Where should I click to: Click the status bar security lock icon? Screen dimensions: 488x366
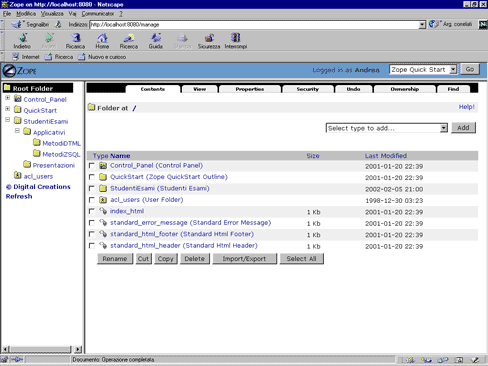pyautogui.click(x=4, y=360)
